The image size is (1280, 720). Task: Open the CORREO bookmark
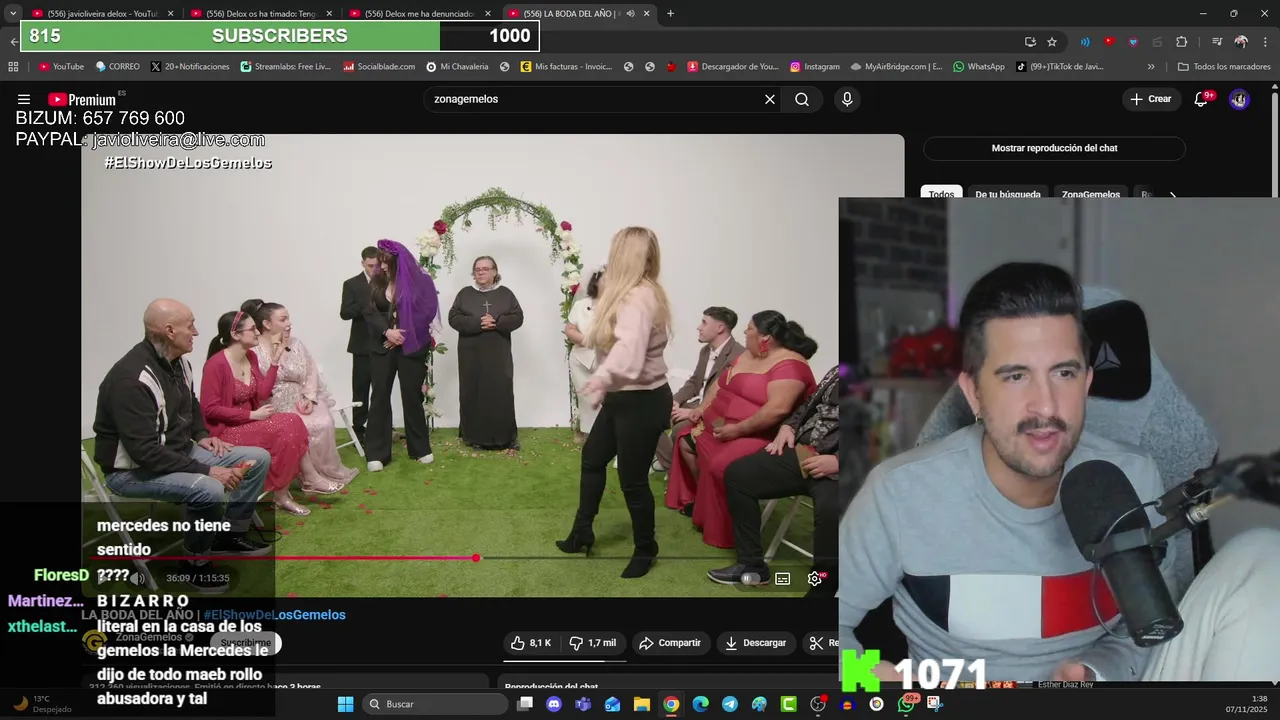point(118,67)
